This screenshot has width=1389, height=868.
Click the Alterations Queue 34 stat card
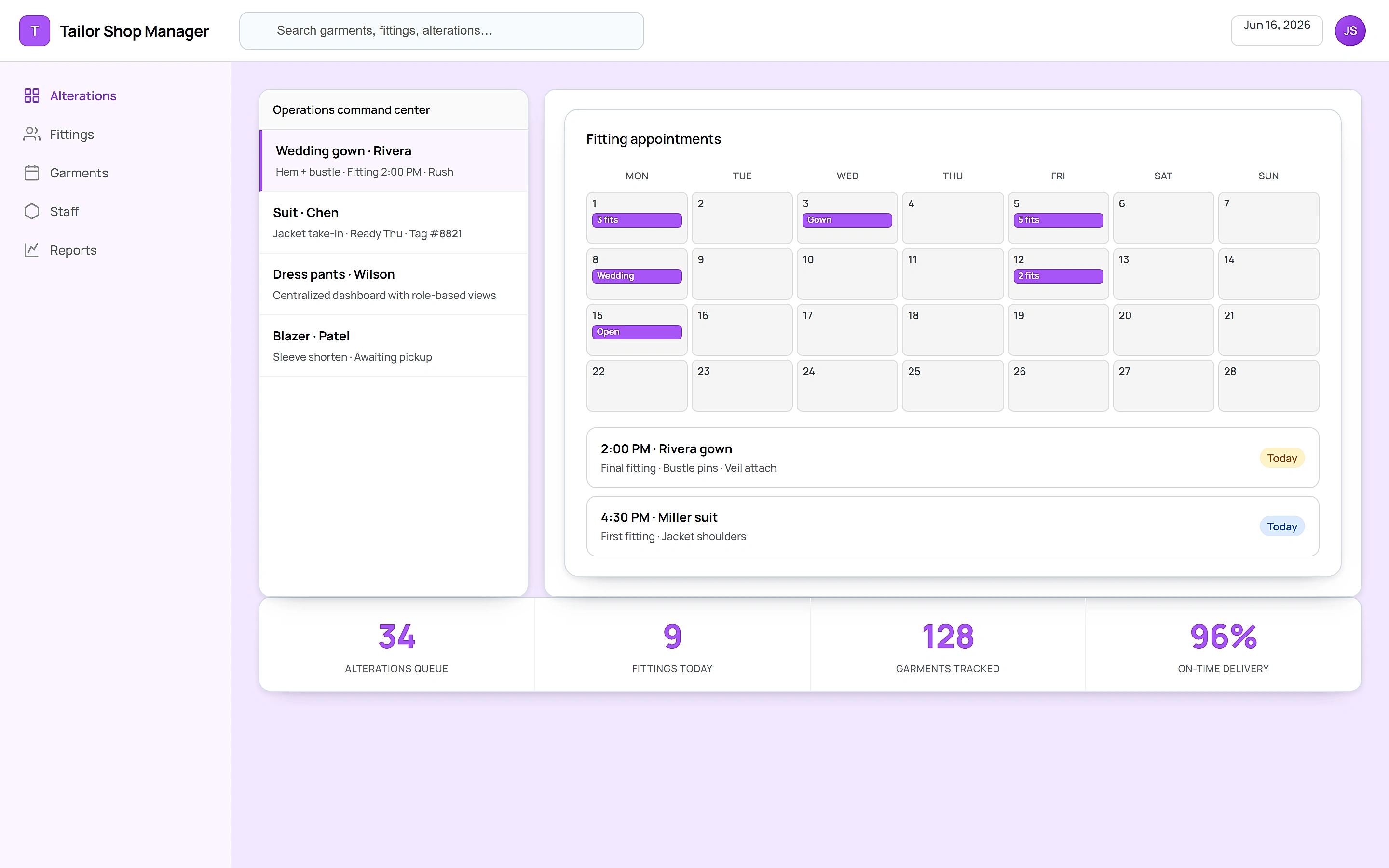click(396, 645)
